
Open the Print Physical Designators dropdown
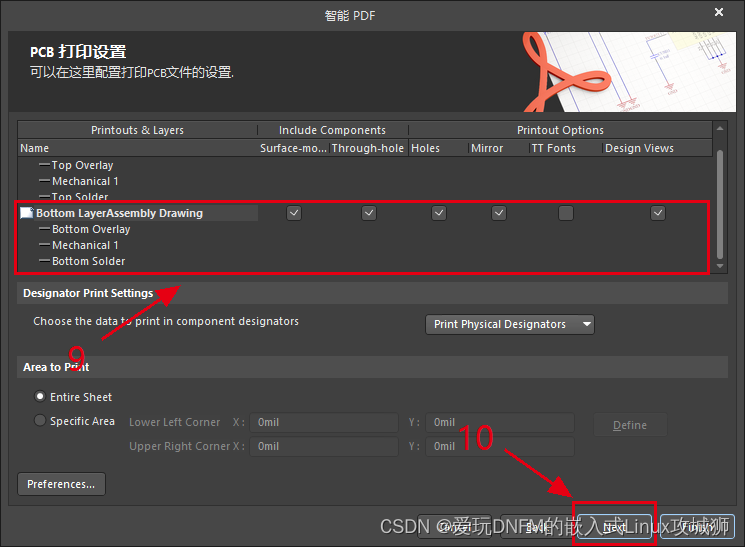tap(510, 325)
